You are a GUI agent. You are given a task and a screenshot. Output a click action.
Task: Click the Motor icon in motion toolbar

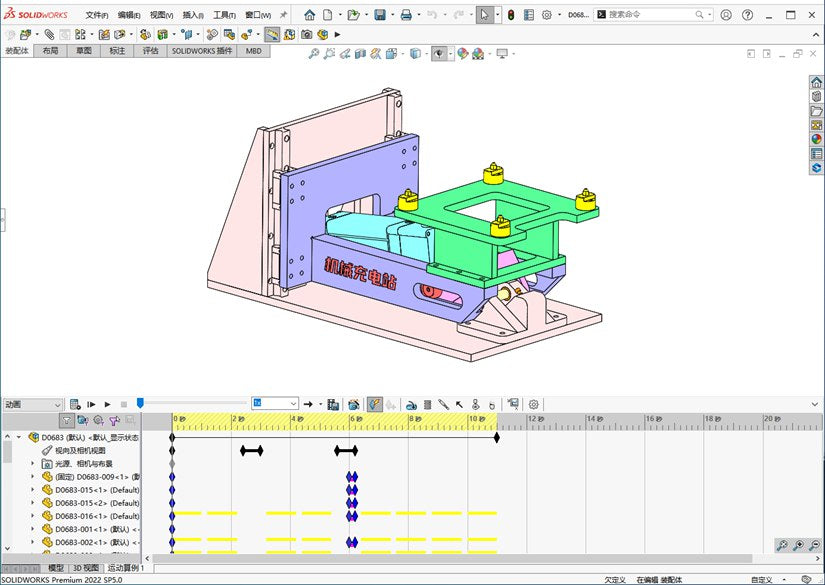411,405
